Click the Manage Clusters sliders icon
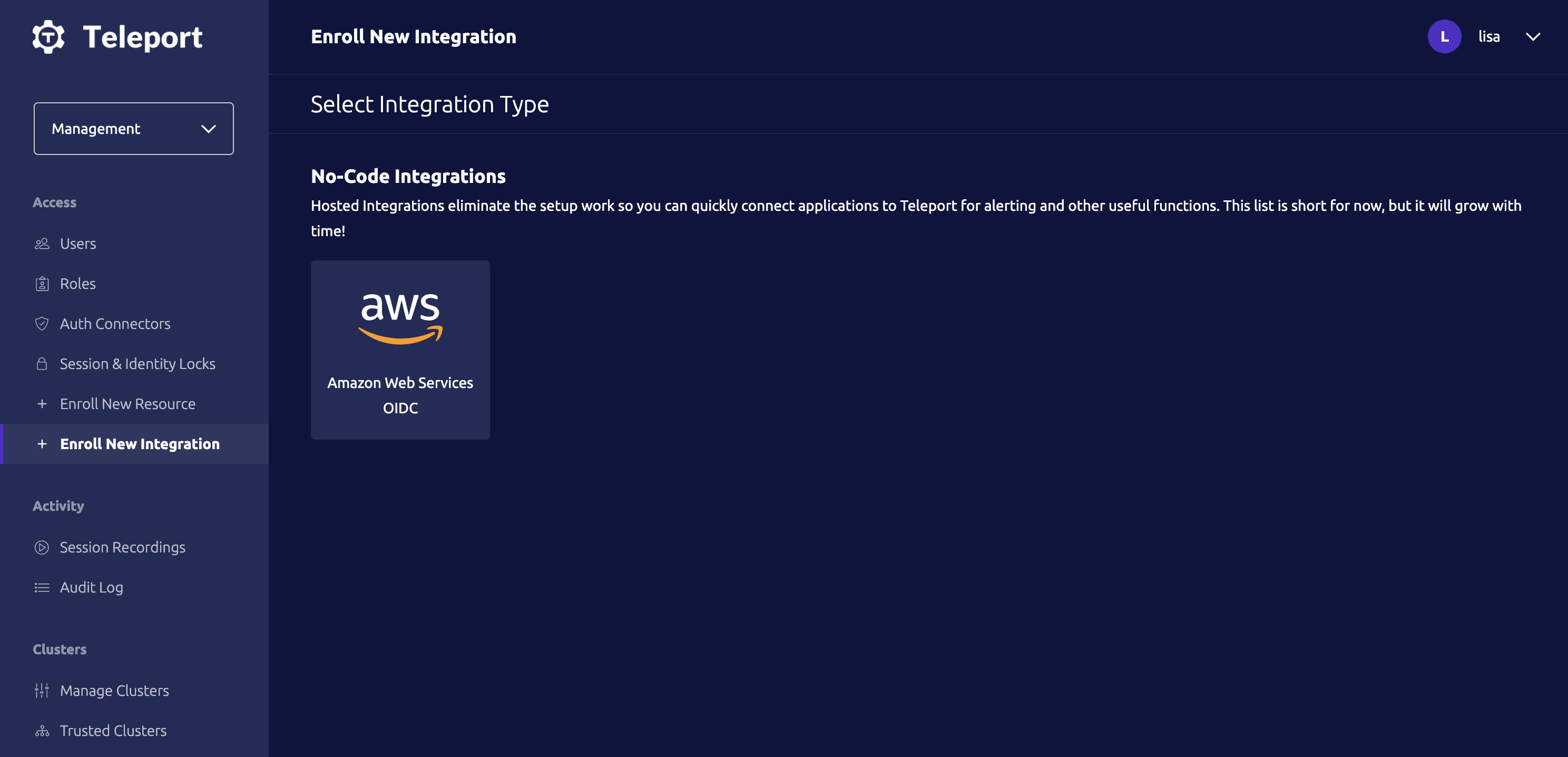 (x=42, y=691)
